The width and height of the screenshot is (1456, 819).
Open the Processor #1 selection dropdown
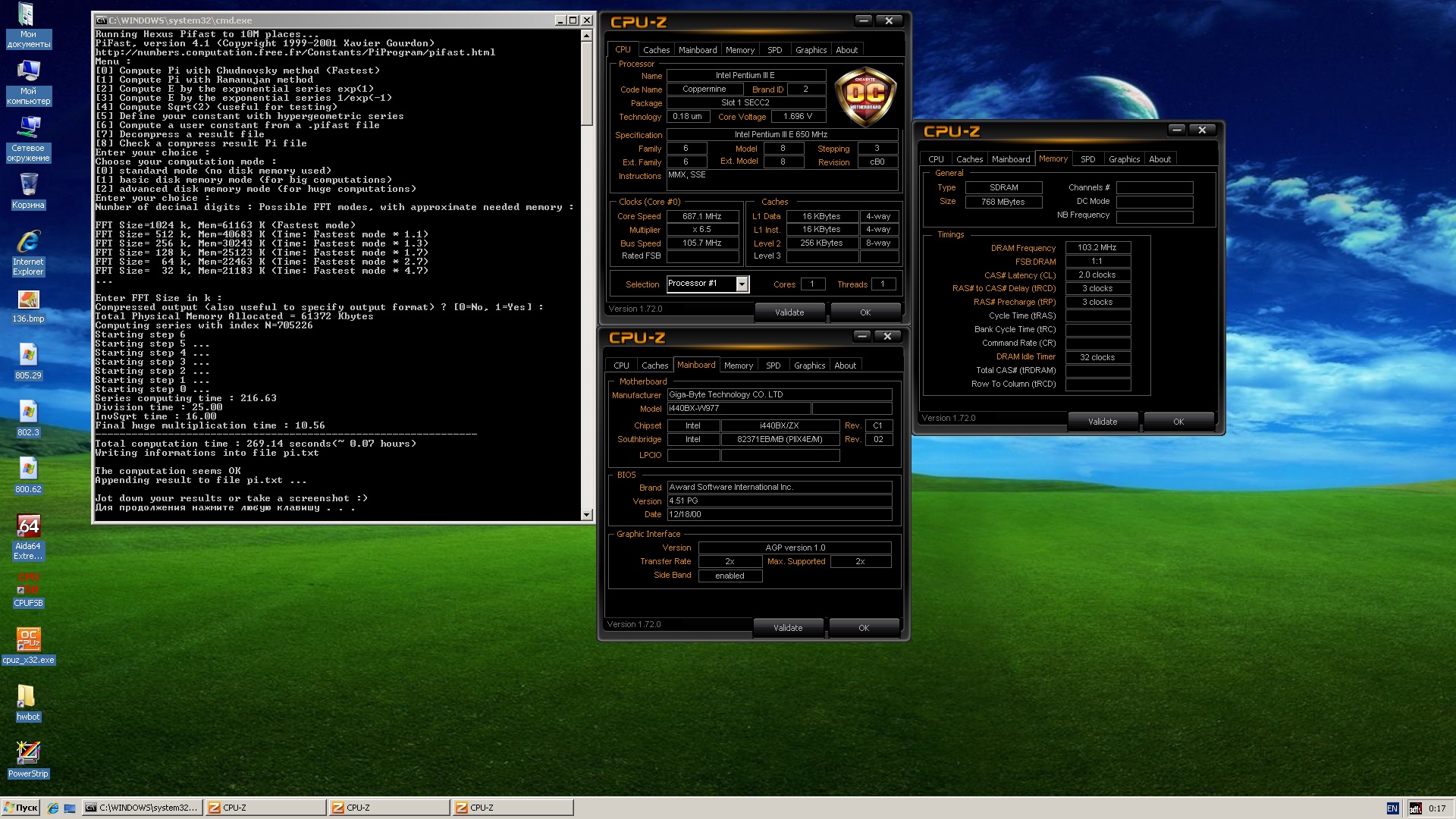click(x=742, y=284)
